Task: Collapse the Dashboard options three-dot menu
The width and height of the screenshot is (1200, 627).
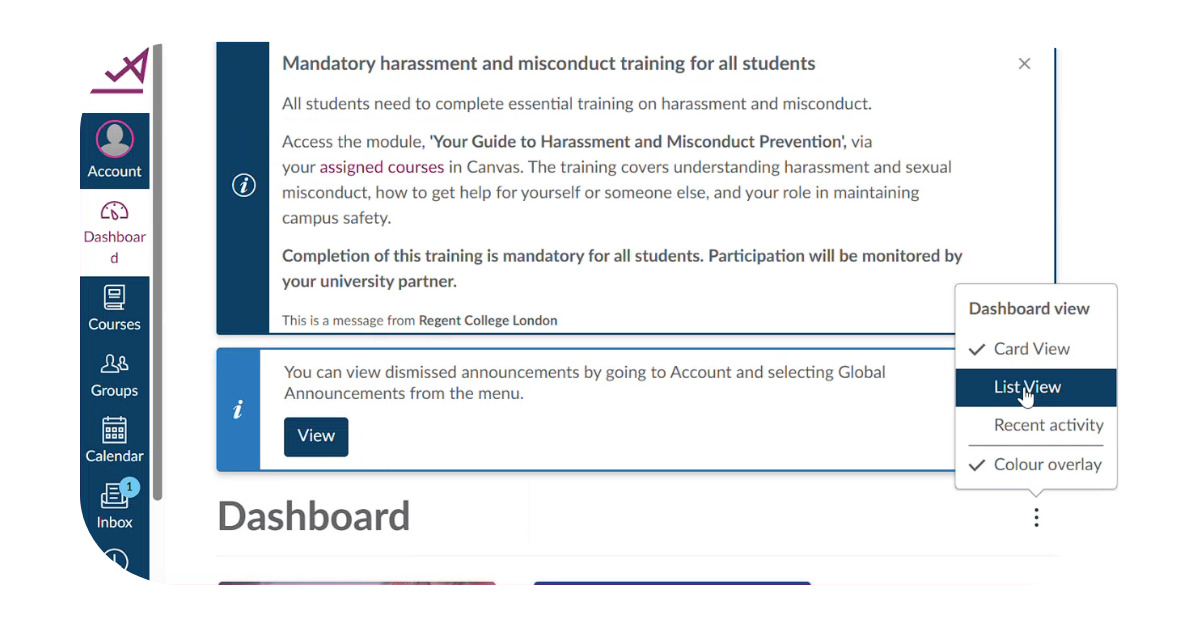Action: click(1036, 517)
